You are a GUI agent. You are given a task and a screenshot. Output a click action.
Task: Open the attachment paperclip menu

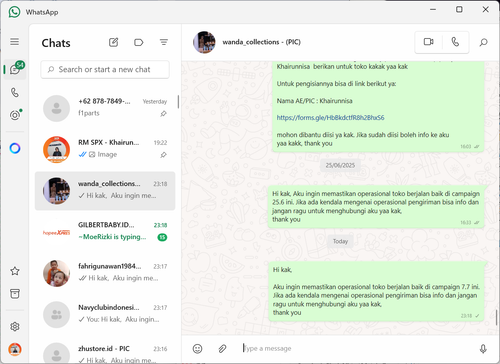click(222, 349)
